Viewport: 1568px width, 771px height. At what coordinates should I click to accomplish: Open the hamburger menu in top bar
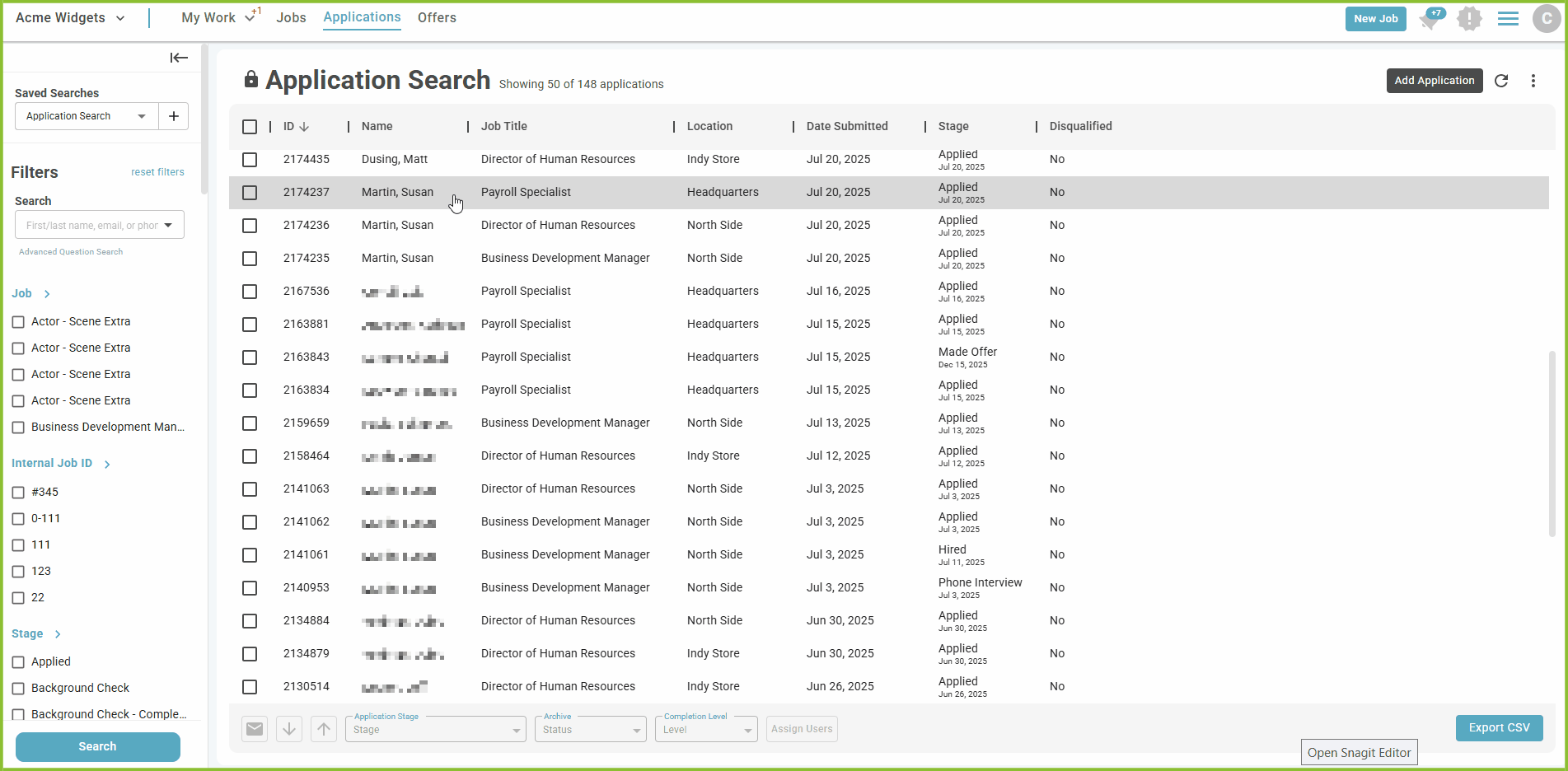click(1508, 18)
